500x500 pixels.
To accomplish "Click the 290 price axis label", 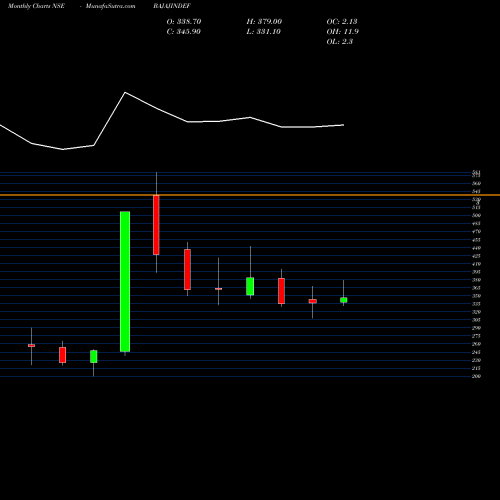I will coord(476,328).
